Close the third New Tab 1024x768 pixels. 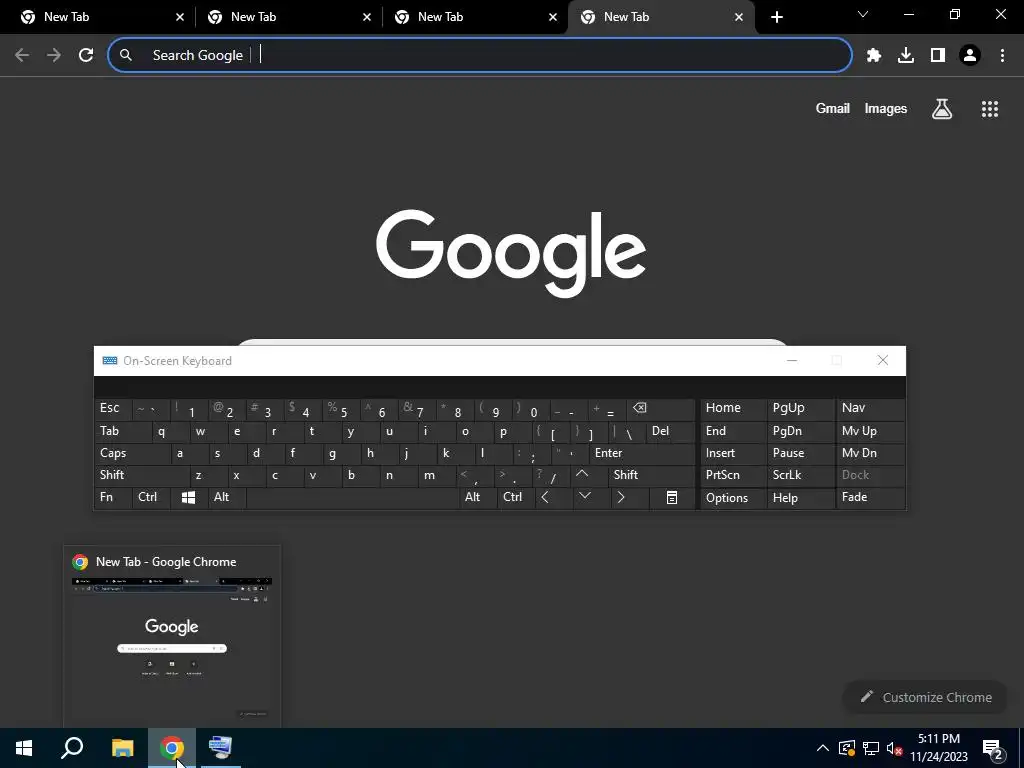coord(552,17)
